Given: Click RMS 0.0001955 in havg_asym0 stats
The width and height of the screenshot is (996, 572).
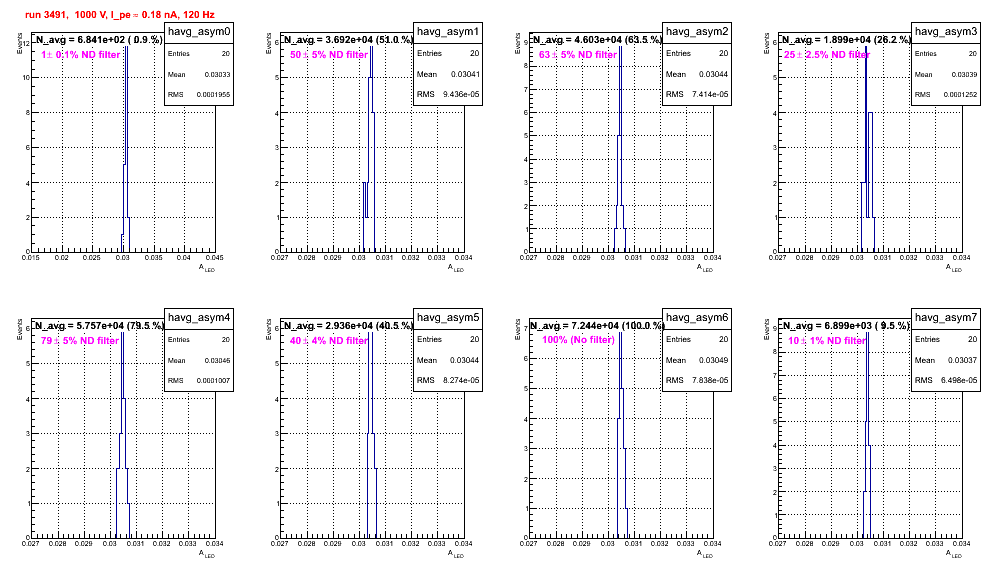Looking at the screenshot, I should click(199, 94).
